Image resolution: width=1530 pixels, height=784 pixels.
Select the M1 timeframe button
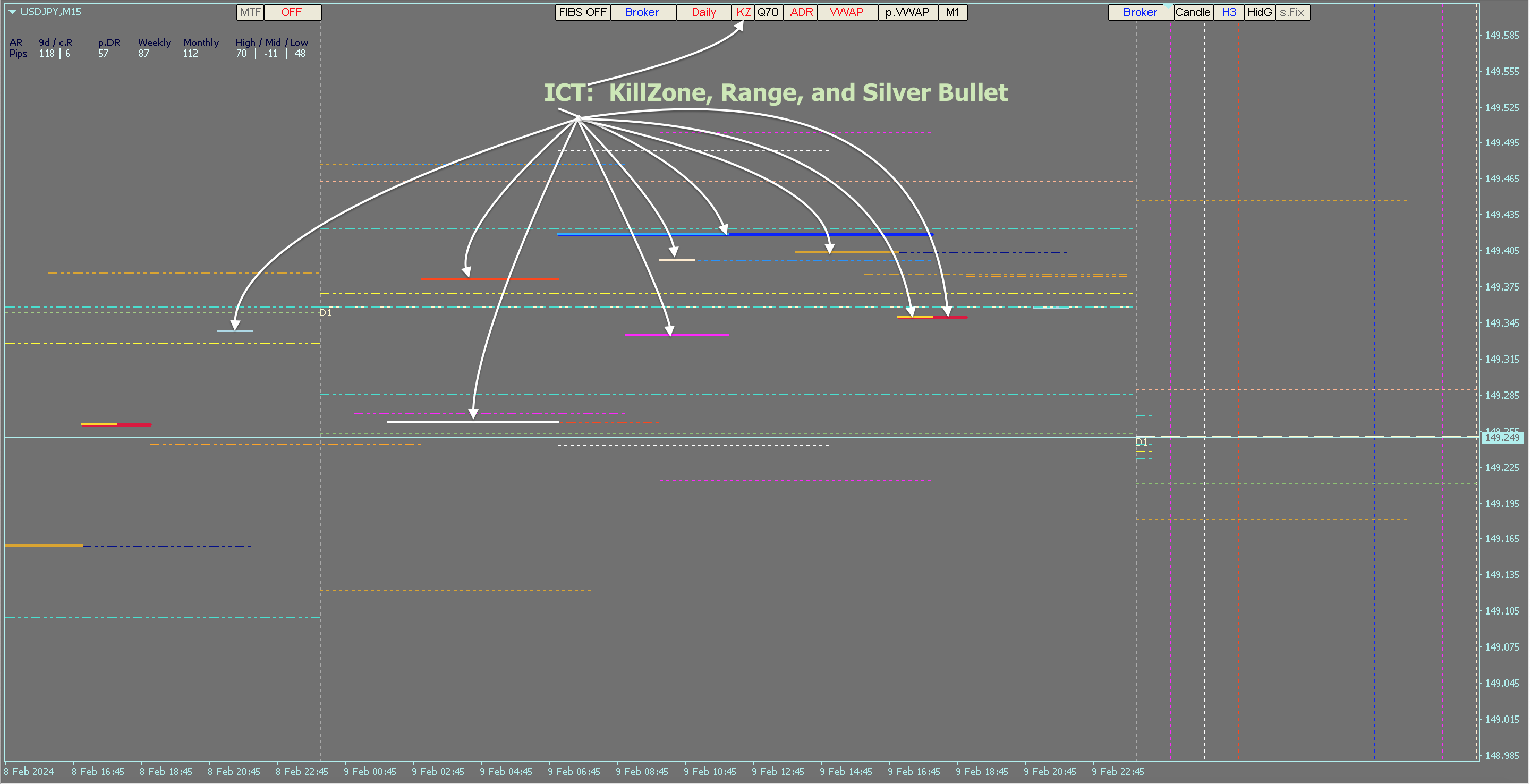pos(952,12)
